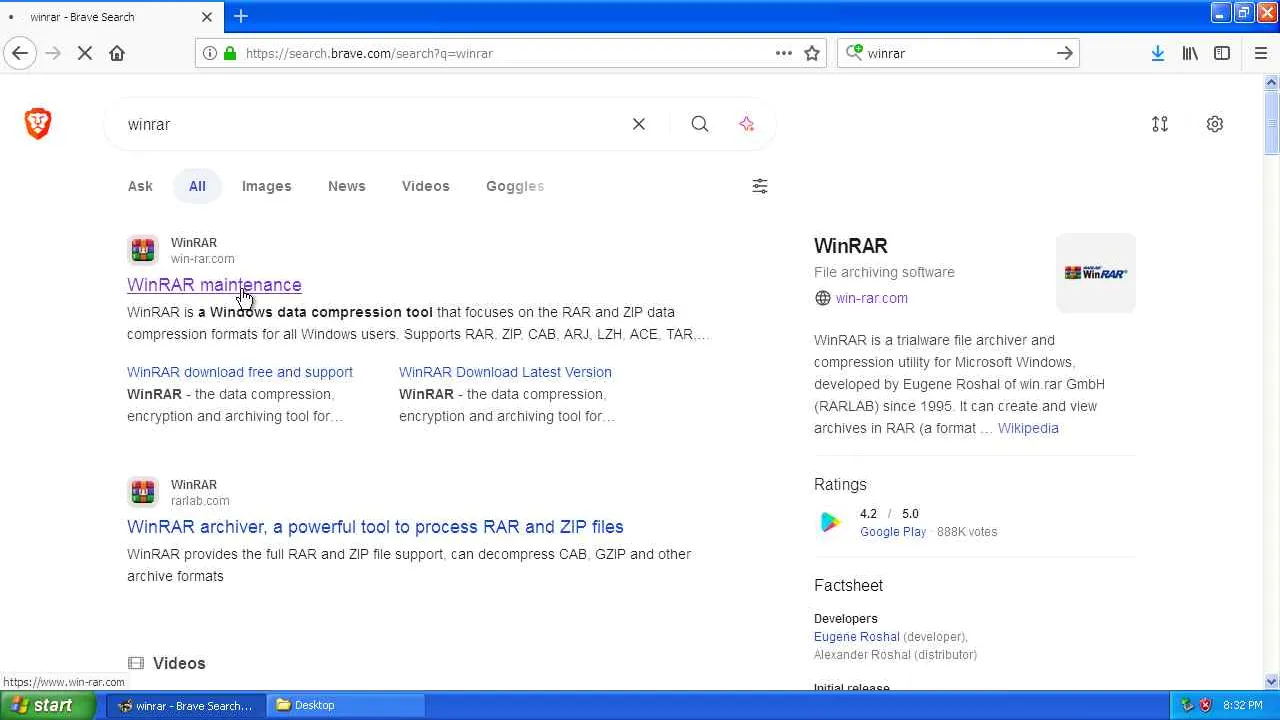Open search ranking options icon
This screenshot has width=1280, height=720.
1160,124
